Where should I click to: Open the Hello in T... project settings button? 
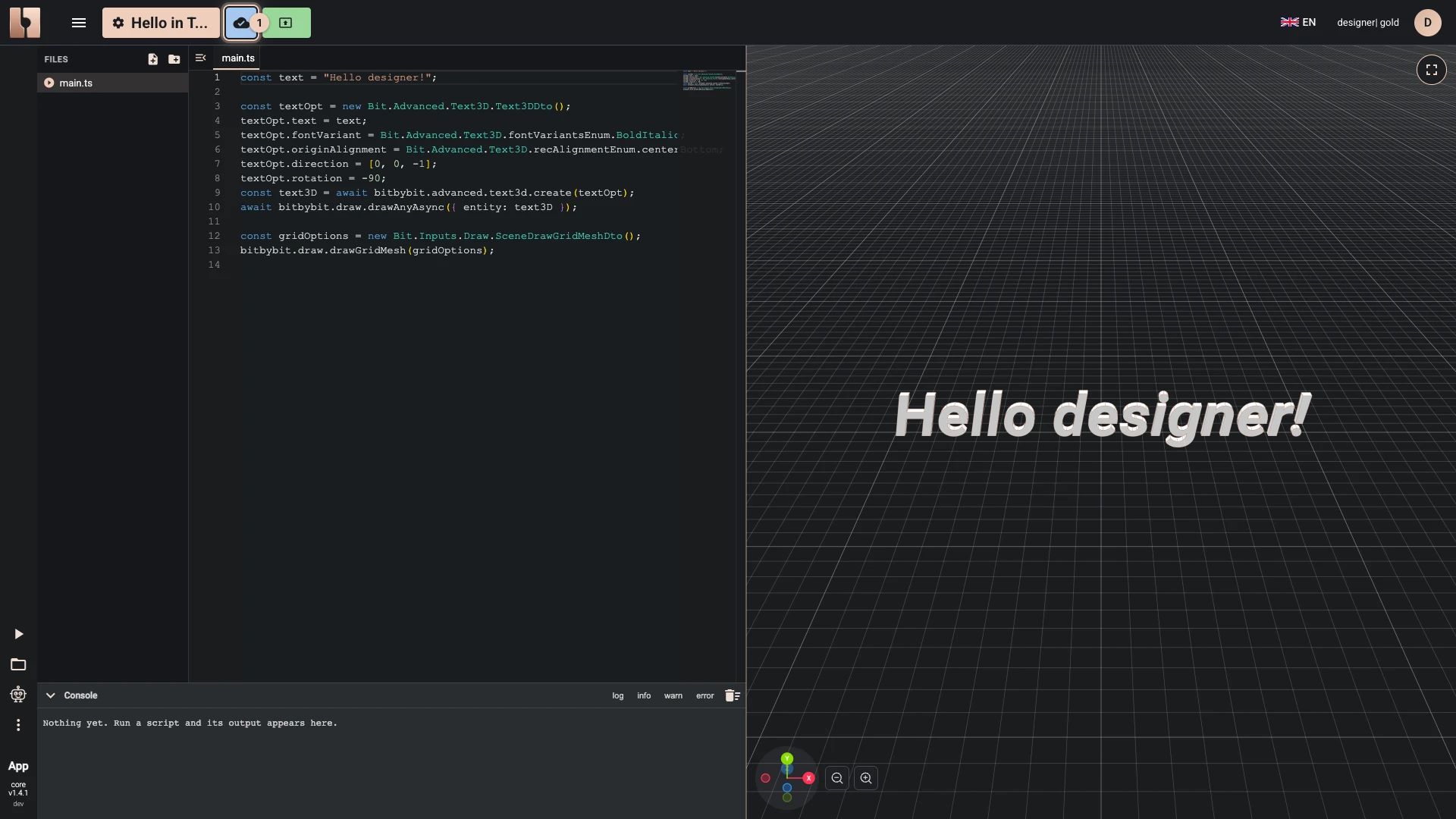[x=161, y=23]
